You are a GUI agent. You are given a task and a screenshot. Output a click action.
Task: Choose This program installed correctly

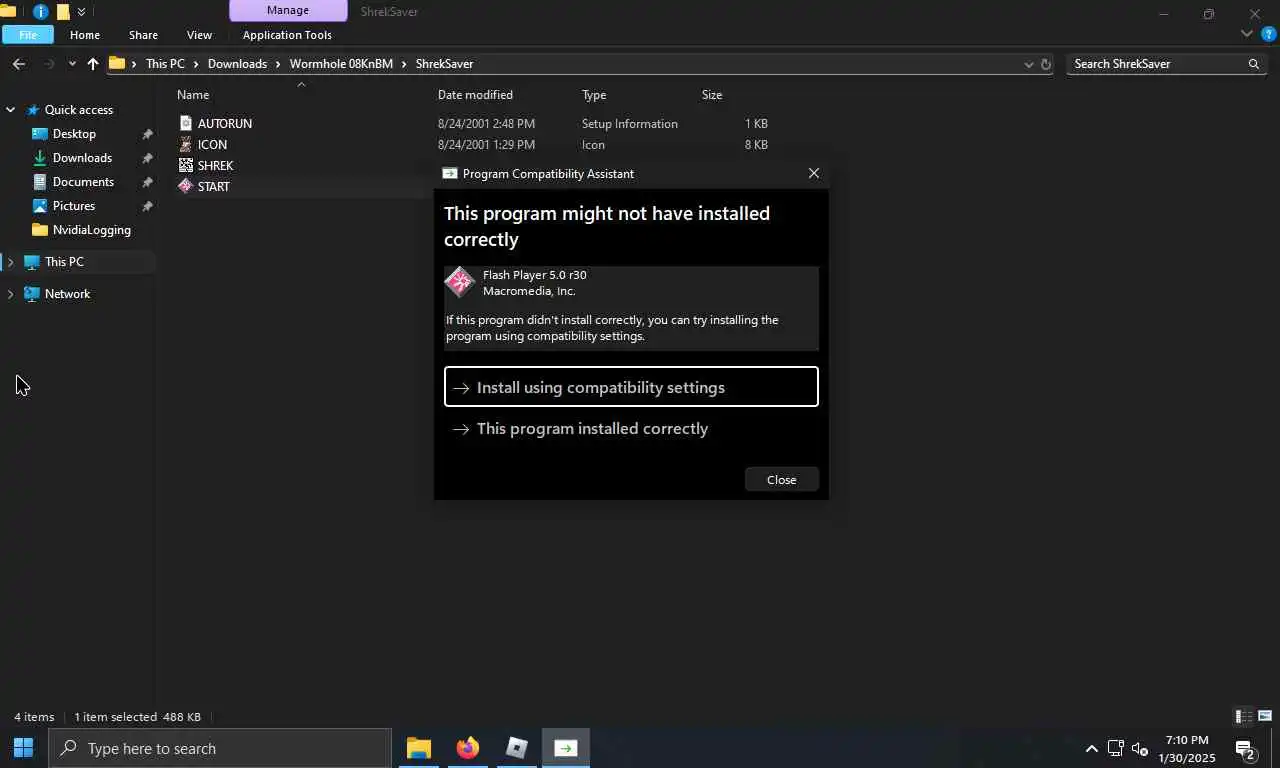[631, 428]
